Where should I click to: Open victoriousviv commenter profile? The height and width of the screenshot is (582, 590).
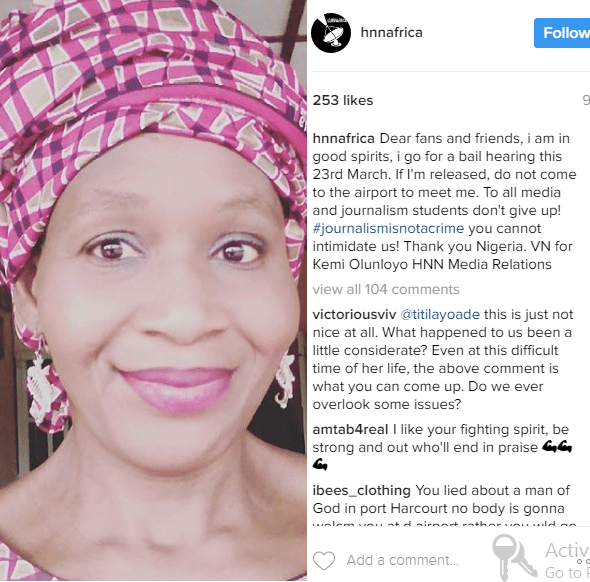(x=354, y=315)
